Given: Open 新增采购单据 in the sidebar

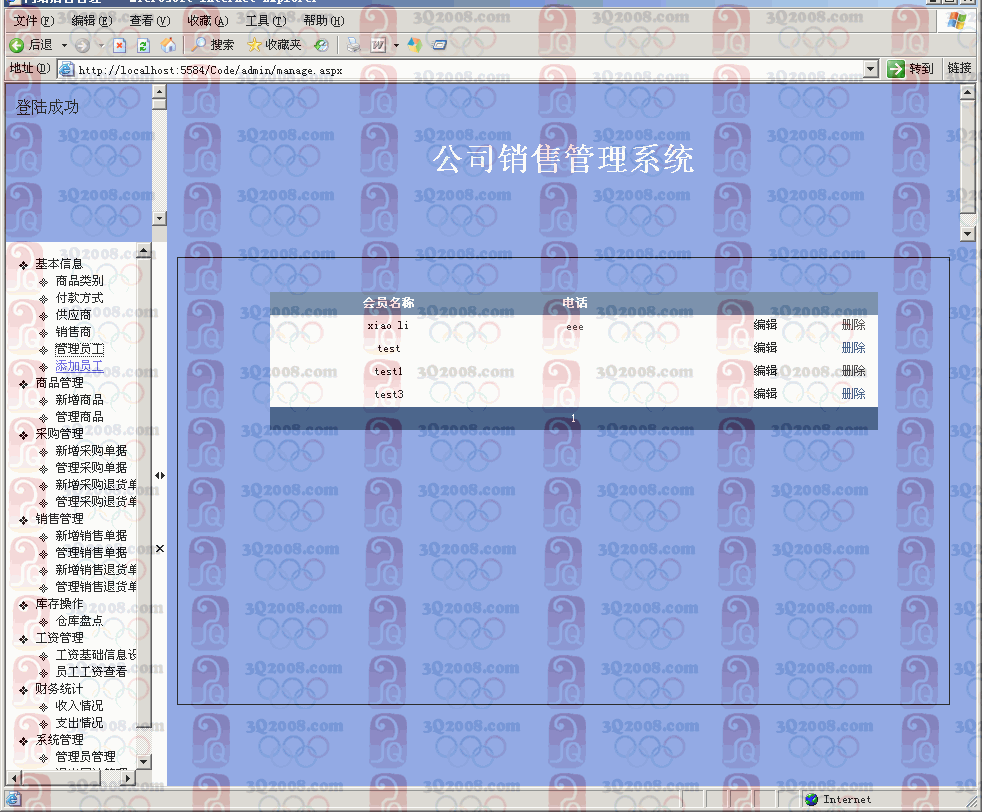Looking at the screenshot, I should coord(91,451).
